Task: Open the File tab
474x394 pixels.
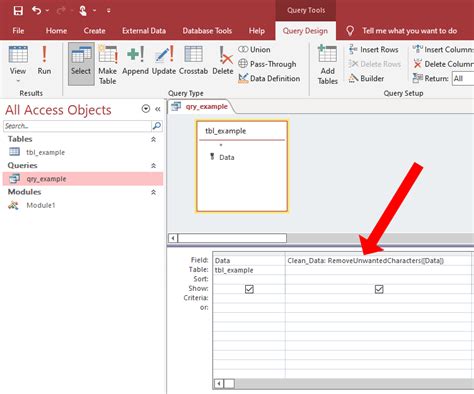Action: (x=18, y=31)
